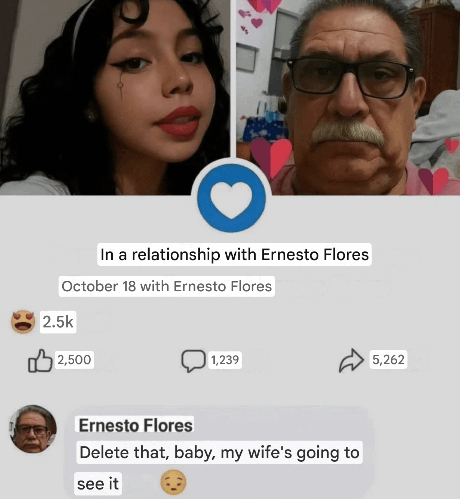460x499 pixels.
Task: Click the 5,262 shares count
Action: click(x=388, y=359)
